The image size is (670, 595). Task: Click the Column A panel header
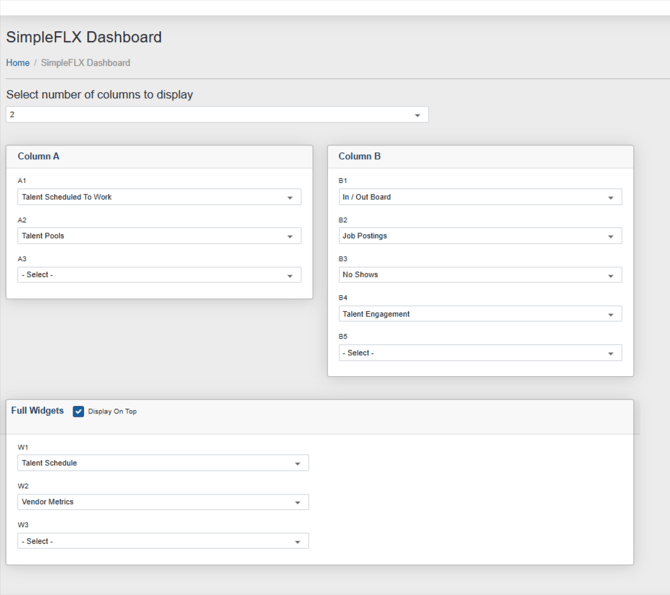(x=38, y=157)
